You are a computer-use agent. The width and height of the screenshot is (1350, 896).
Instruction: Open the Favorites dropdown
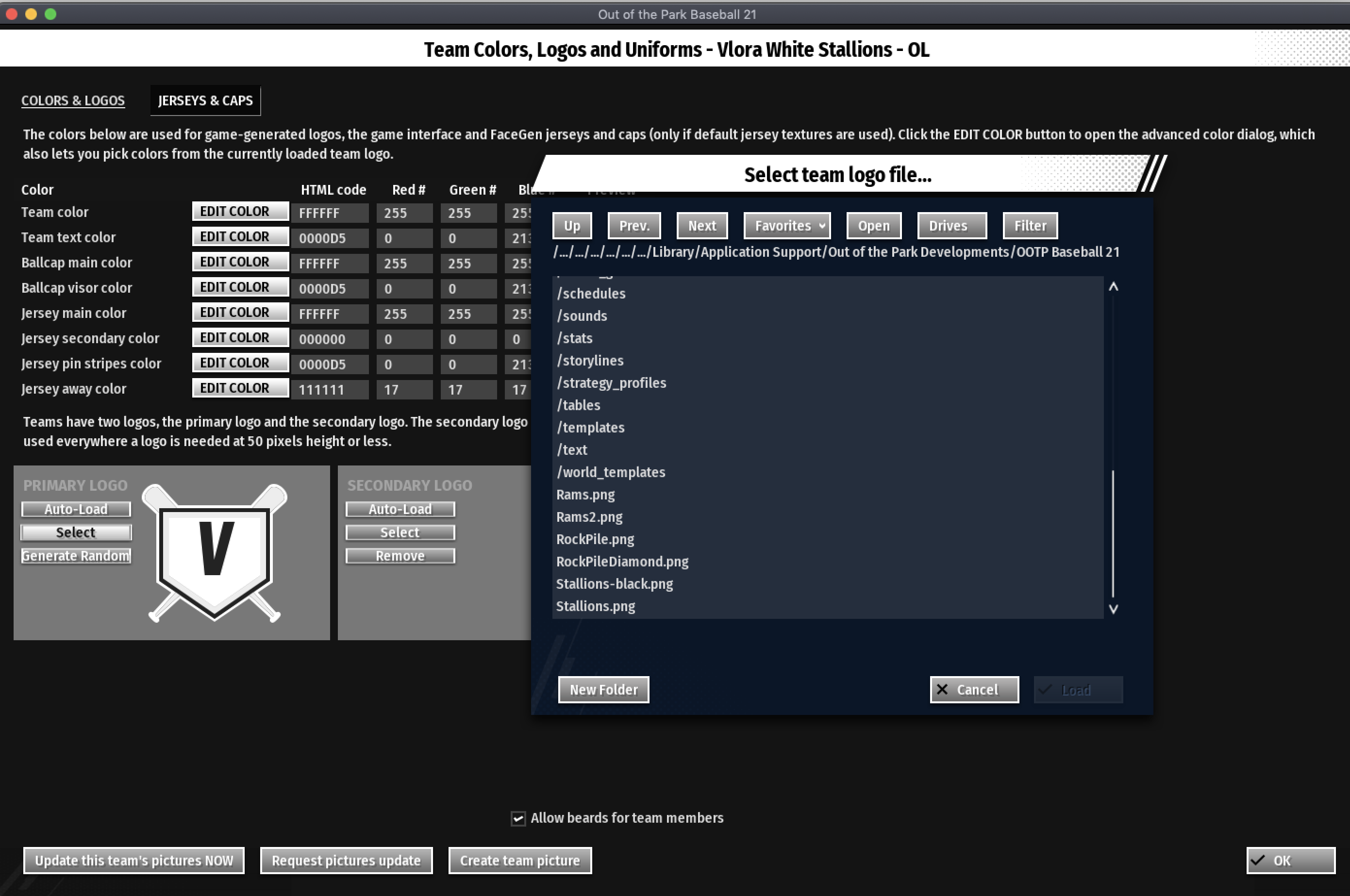(786, 226)
